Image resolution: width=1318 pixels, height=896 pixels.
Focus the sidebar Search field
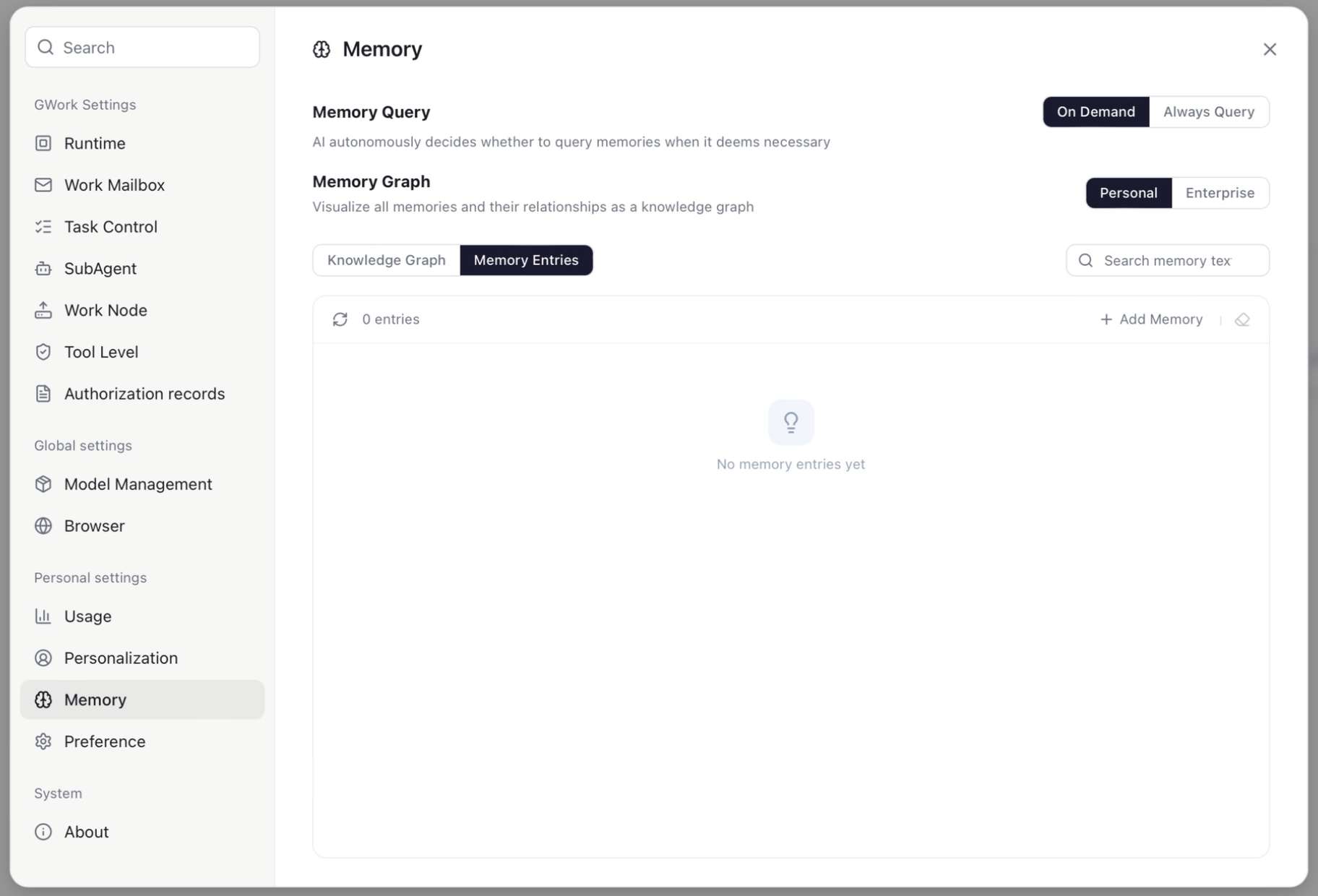click(x=142, y=47)
